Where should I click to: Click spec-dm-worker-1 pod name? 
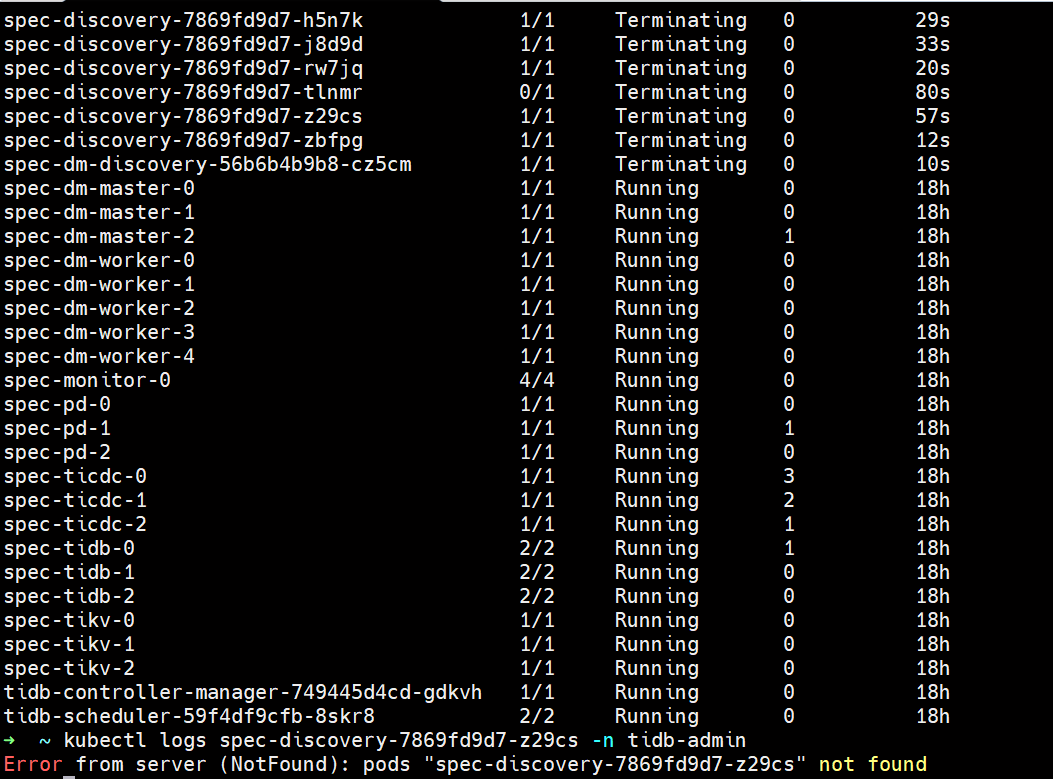tap(99, 285)
